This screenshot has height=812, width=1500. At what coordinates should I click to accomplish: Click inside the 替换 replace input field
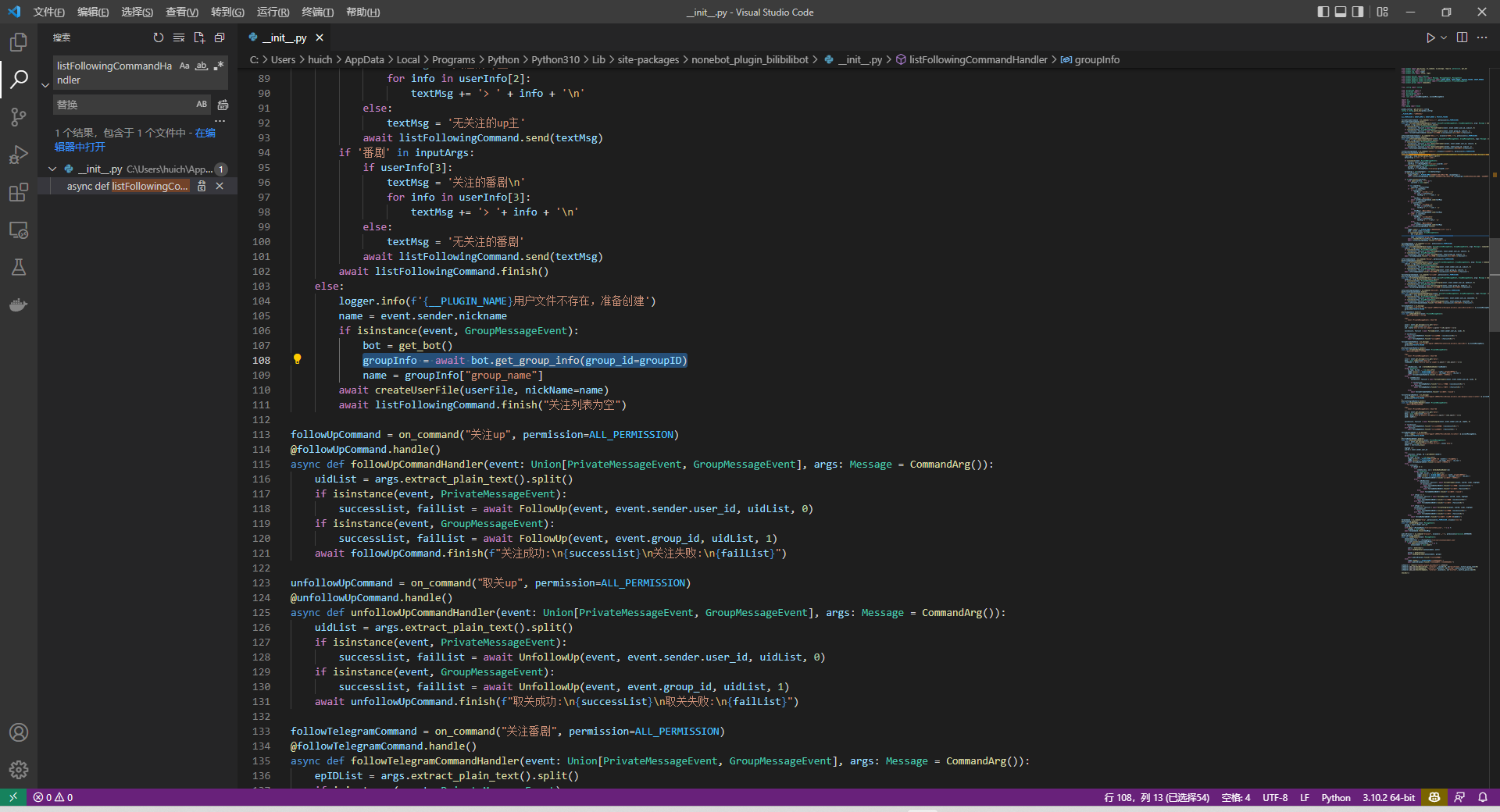click(x=125, y=104)
